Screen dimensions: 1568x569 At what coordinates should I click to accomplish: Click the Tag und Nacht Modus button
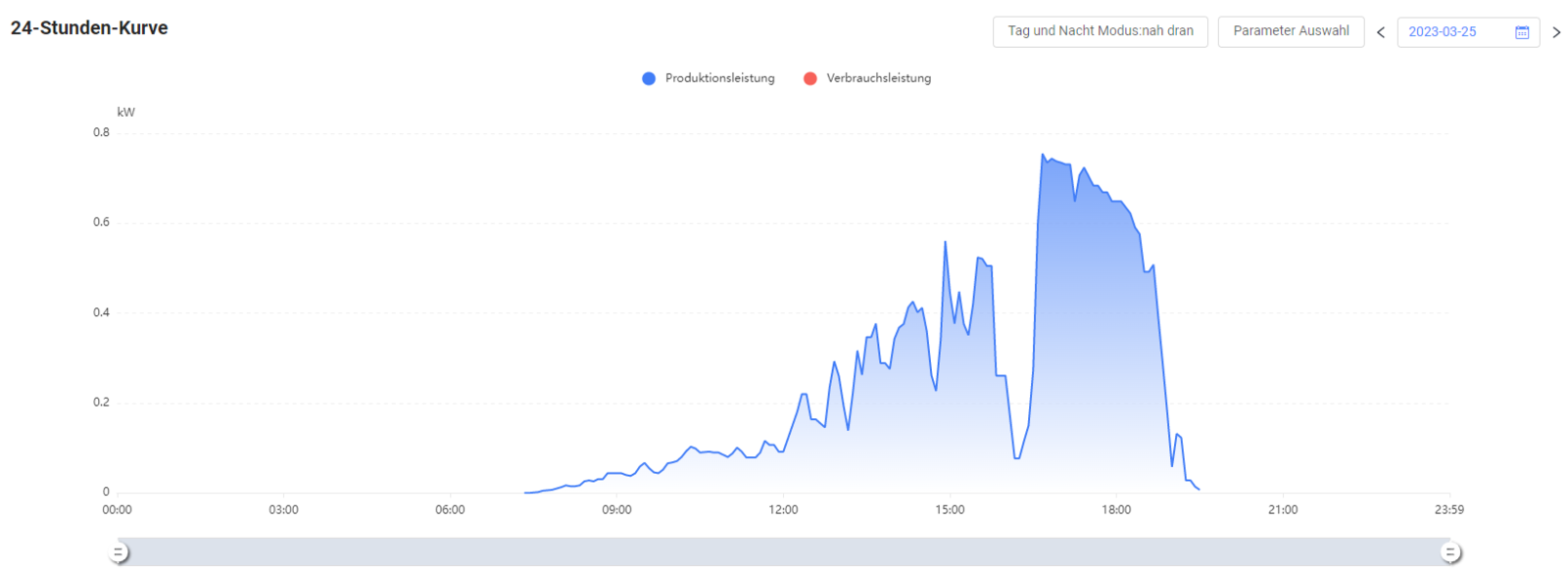1101,31
